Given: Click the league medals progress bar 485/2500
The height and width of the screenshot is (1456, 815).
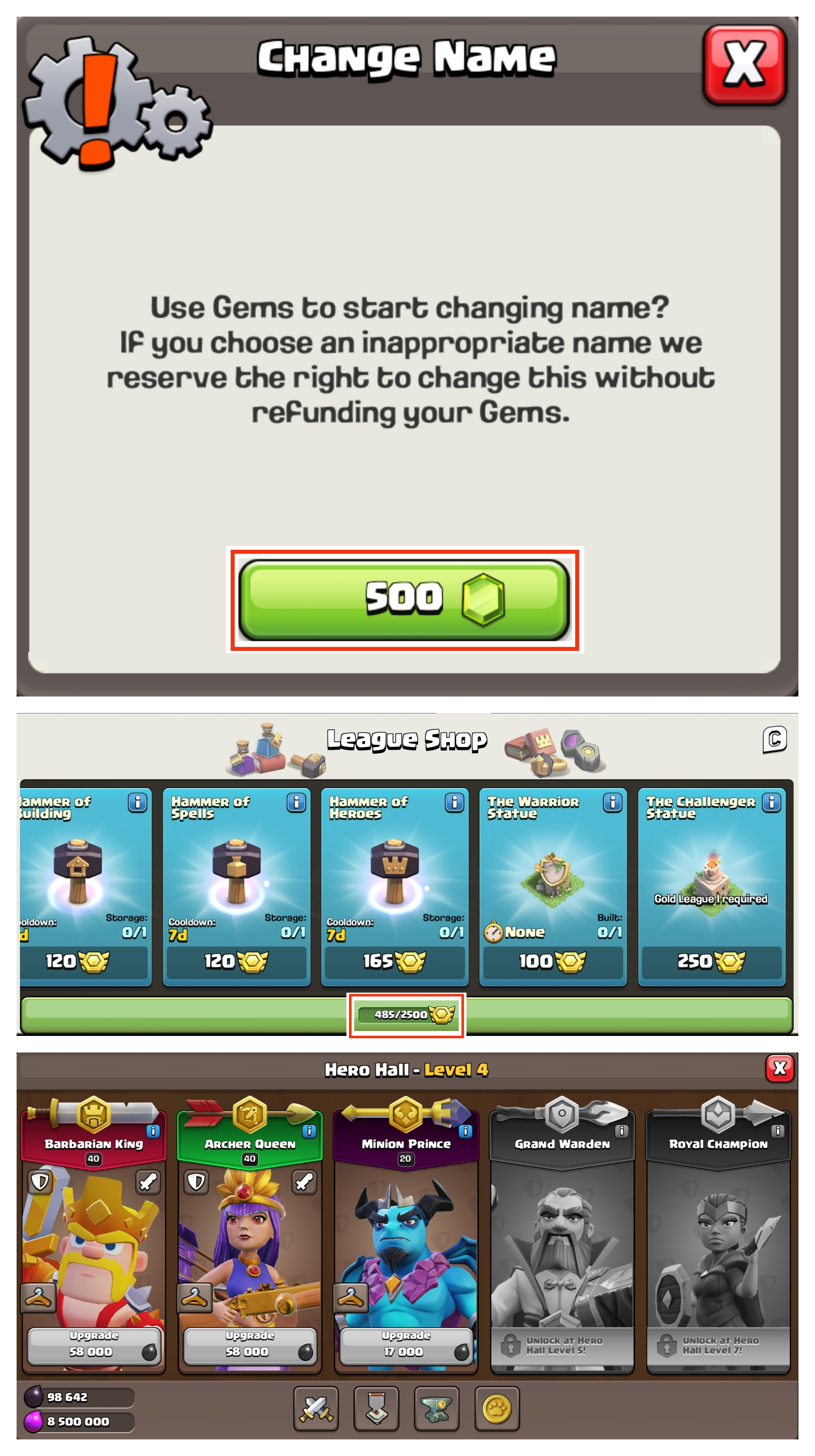Looking at the screenshot, I should 406,1014.
